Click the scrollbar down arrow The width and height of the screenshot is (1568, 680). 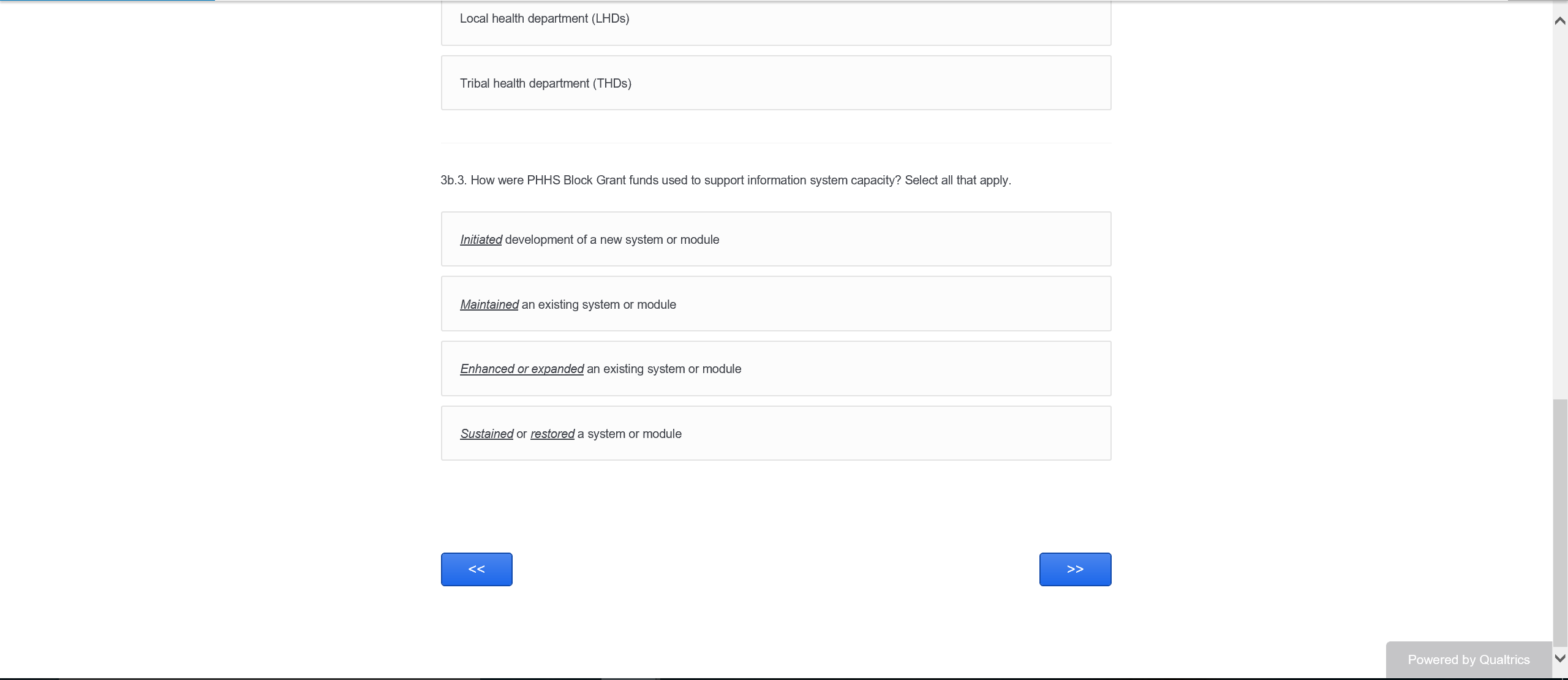(1560, 659)
